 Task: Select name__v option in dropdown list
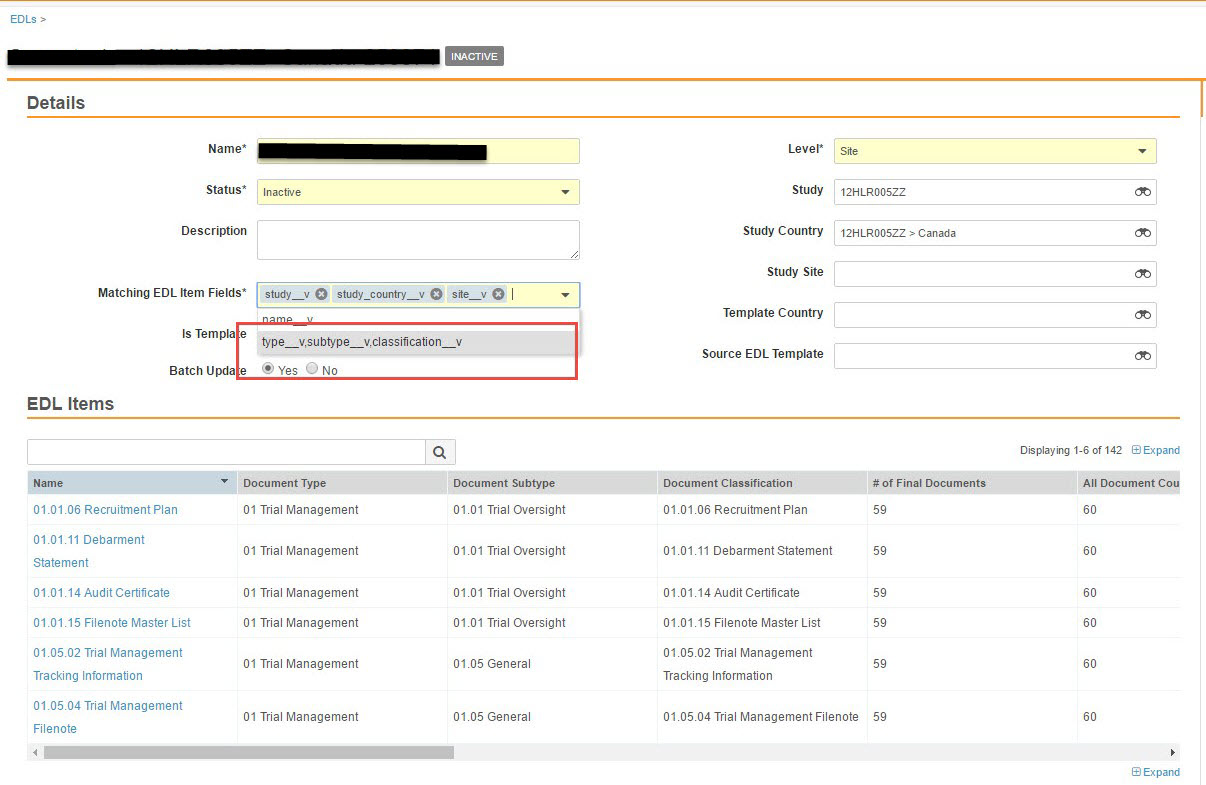point(288,320)
